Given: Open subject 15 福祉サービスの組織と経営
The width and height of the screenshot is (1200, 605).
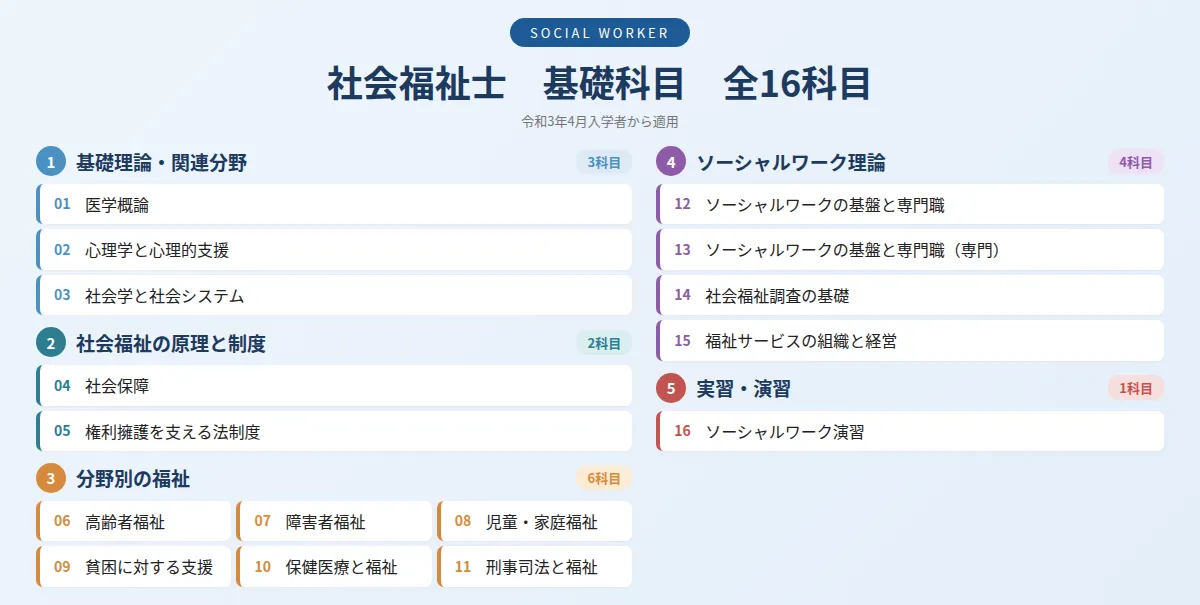Looking at the screenshot, I should pyautogui.click(x=910, y=340).
